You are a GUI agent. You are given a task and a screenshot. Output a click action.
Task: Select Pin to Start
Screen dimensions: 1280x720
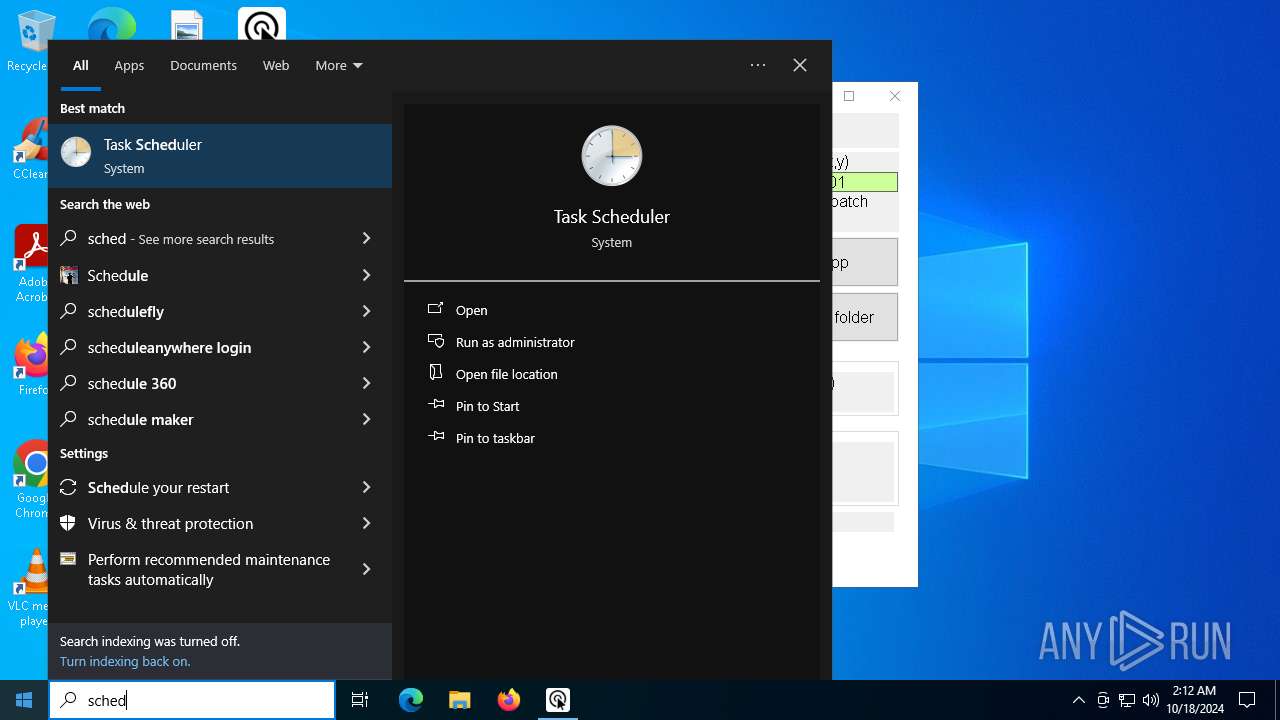click(x=488, y=406)
